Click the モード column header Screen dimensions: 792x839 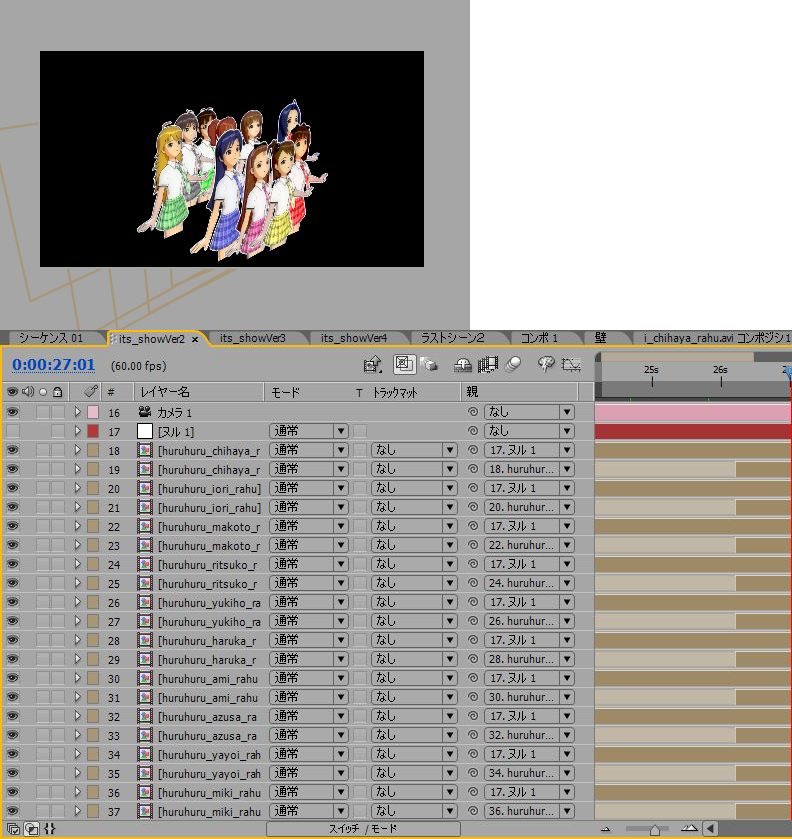point(285,392)
